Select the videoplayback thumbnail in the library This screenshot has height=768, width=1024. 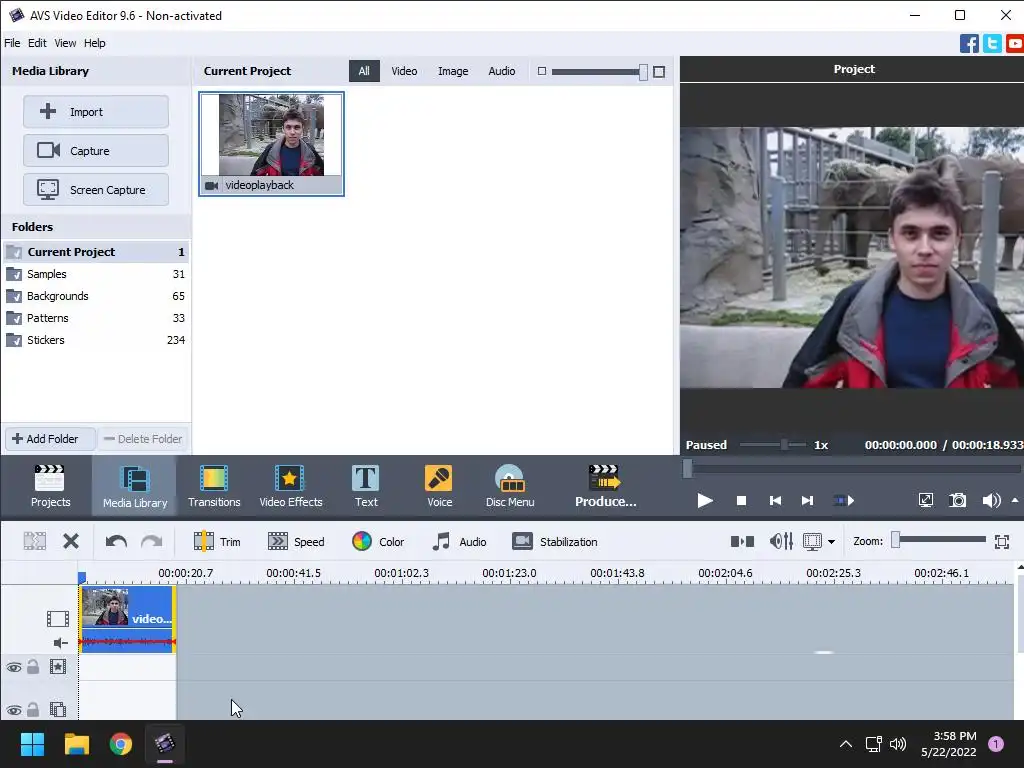point(271,144)
